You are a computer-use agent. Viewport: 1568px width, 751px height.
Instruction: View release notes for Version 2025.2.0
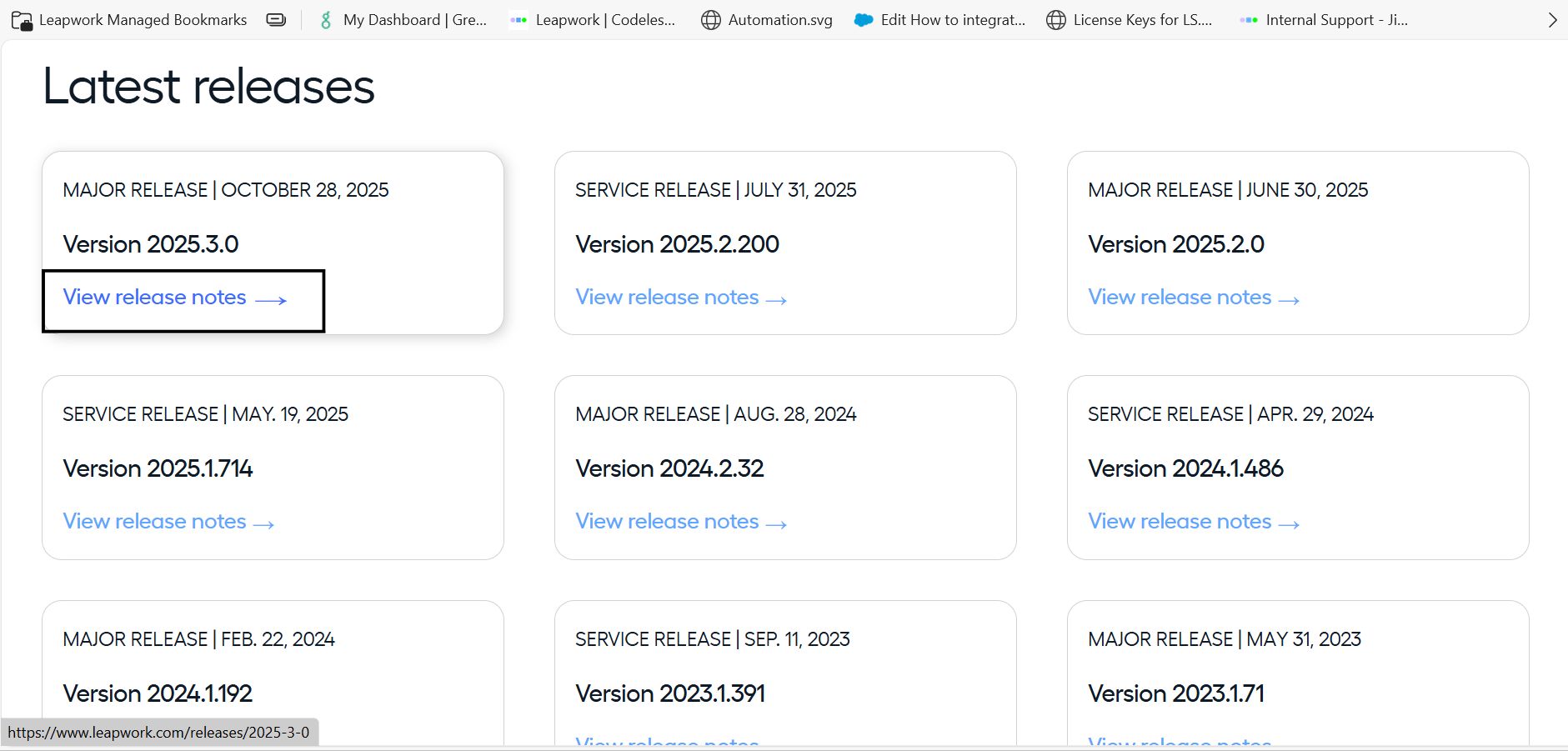(x=1193, y=298)
